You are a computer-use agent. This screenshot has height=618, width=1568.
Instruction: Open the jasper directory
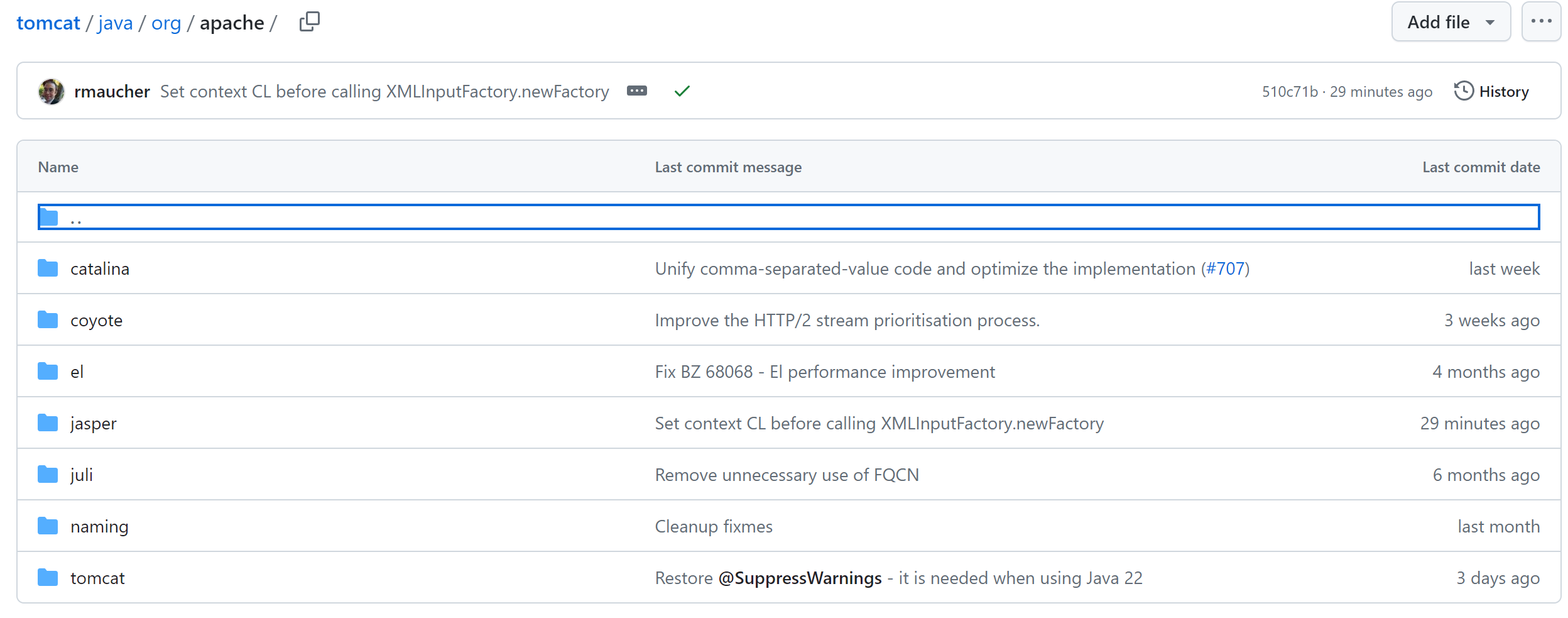pyautogui.click(x=93, y=424)
